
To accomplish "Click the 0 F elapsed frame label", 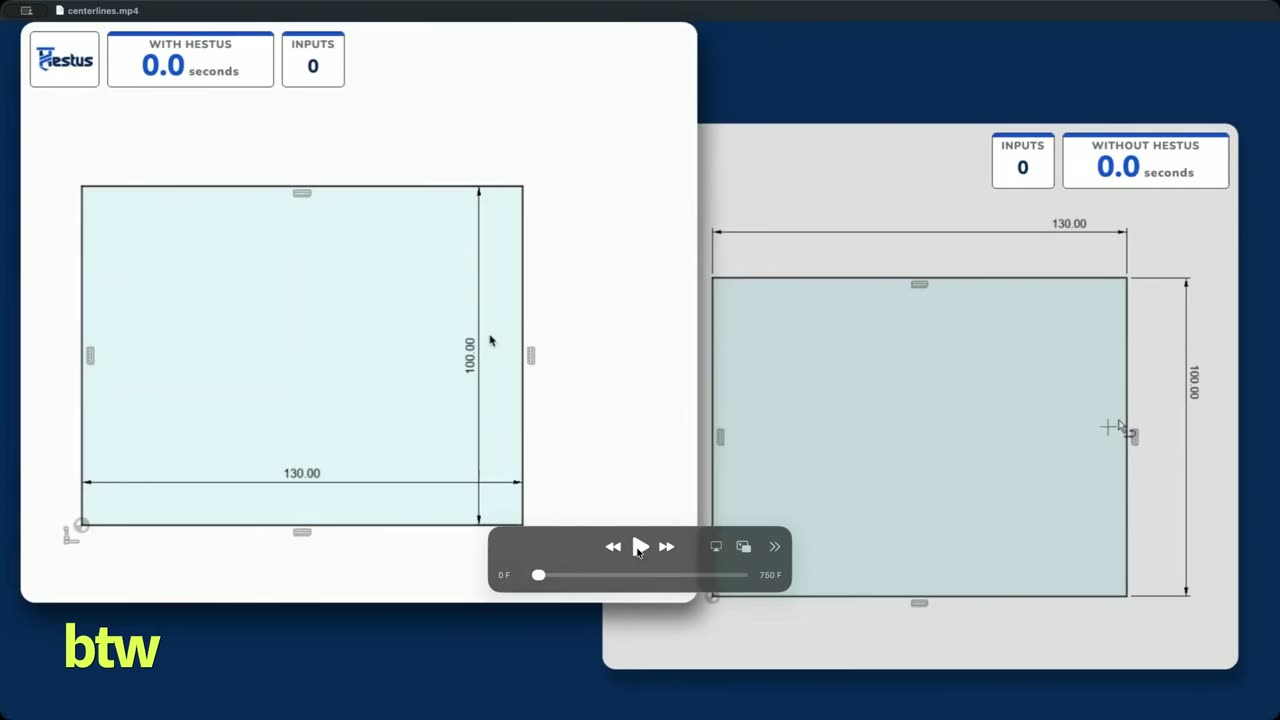I will pyautogui.click(x=504, y=575).
